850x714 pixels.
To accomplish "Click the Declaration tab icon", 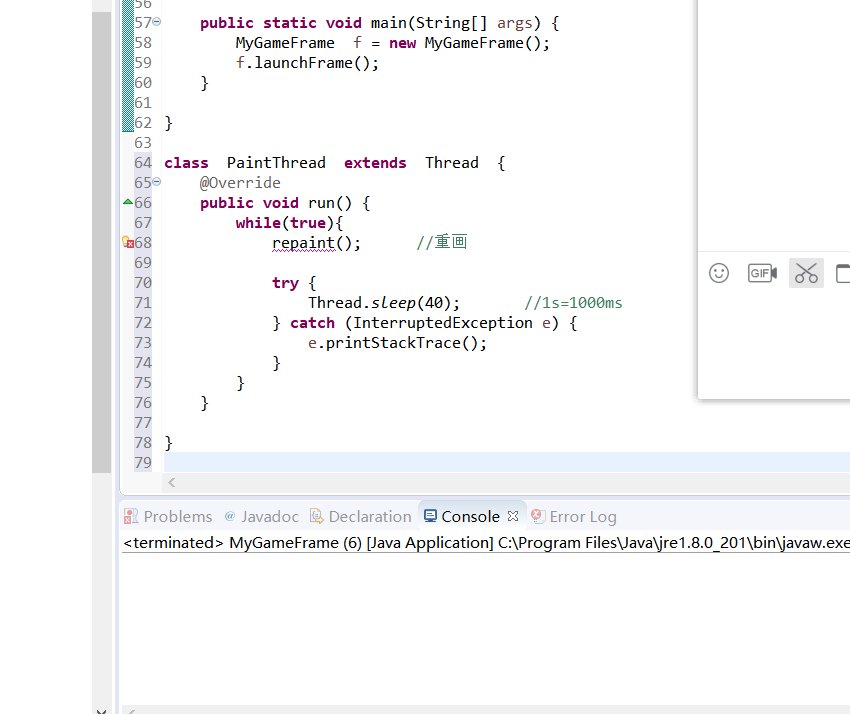I will [x=317, y=516].
